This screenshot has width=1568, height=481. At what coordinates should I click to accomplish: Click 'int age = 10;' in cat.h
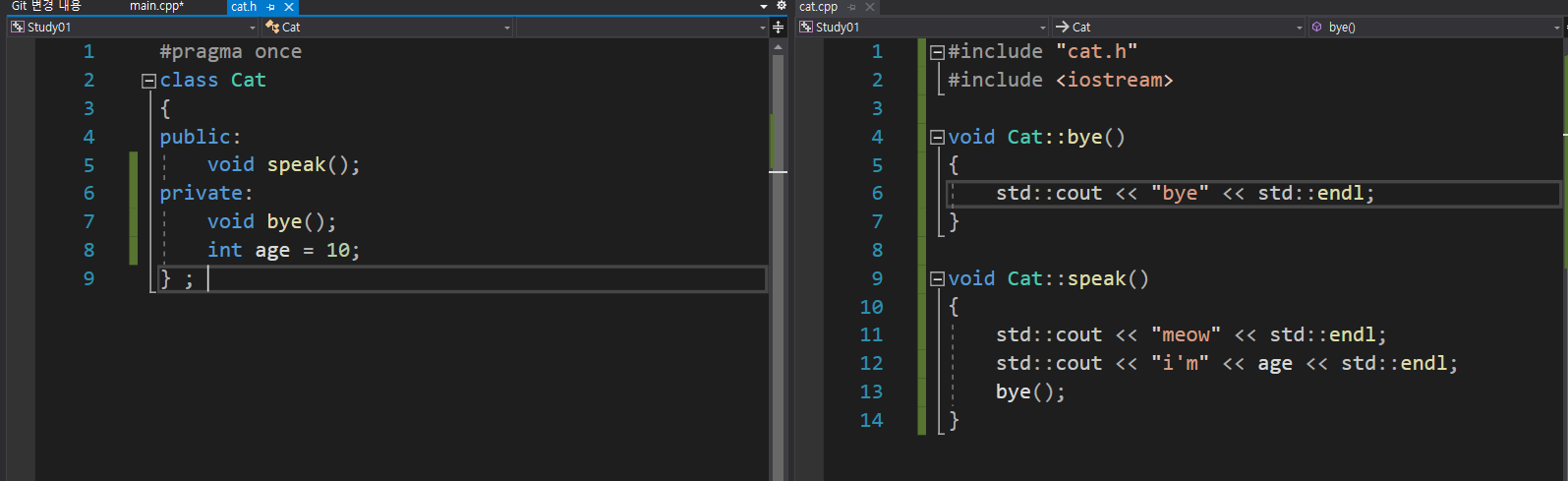284,251
